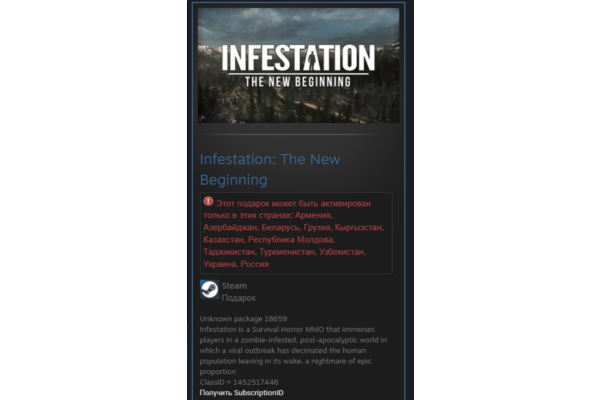Image resolution: width=600 pixels, height=400 pixels.
Task: Click the Infestation game banner image
Action: (298, 65)
